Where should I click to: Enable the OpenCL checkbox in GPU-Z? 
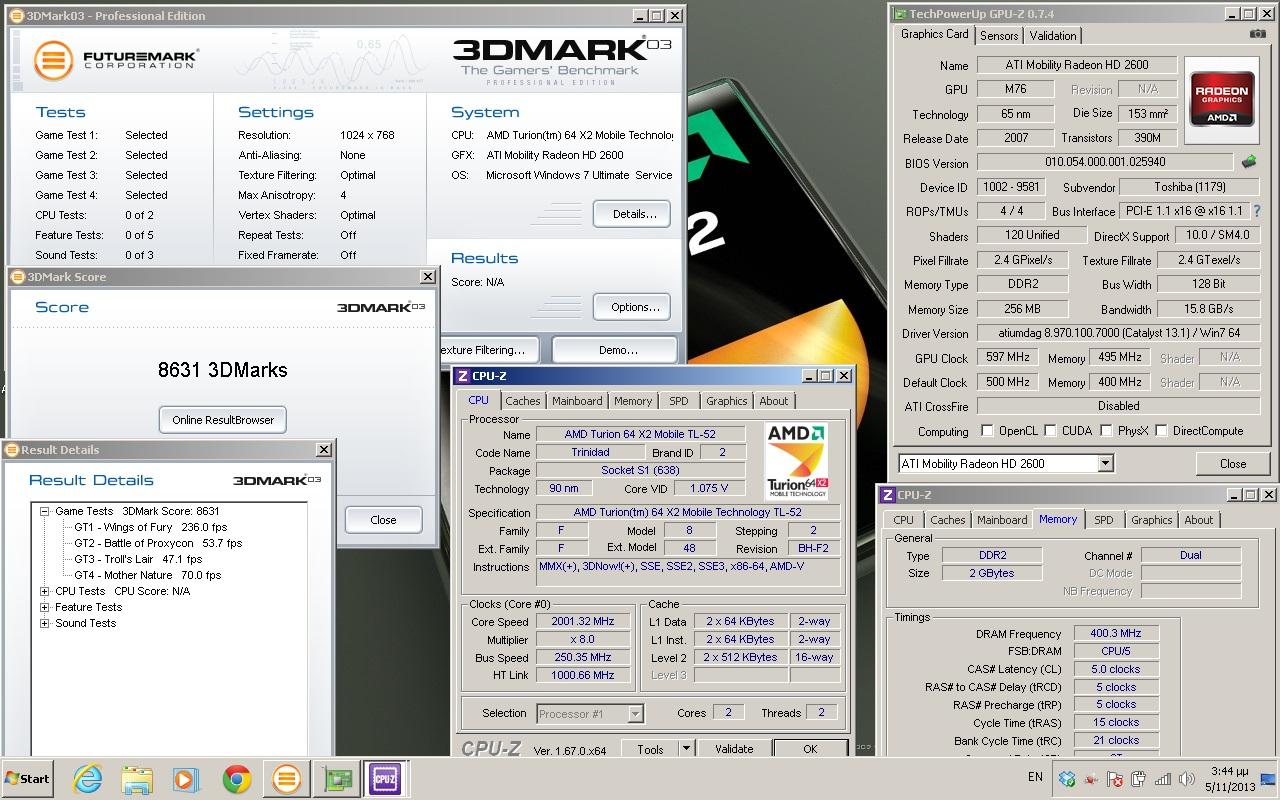click(x=987, y=431)
